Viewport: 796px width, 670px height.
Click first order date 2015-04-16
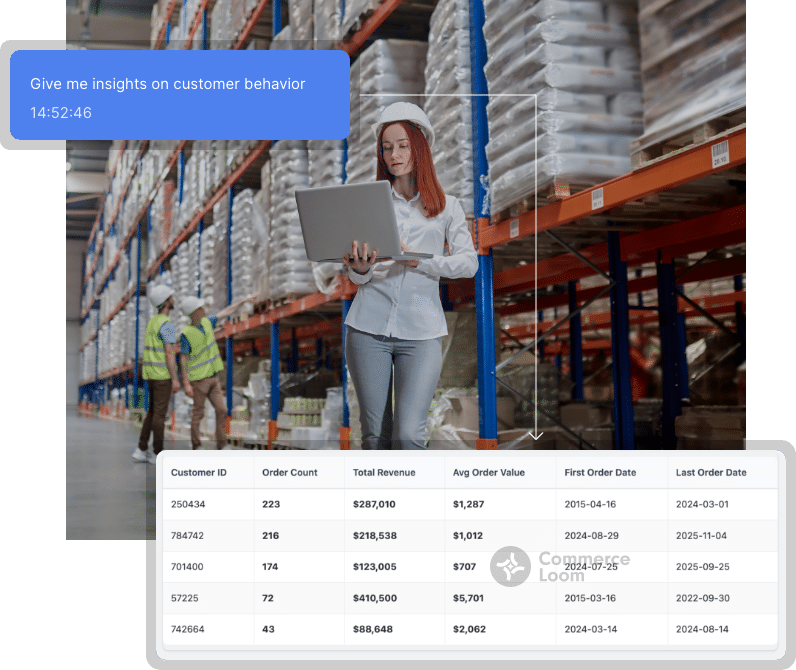pos(590,504)
